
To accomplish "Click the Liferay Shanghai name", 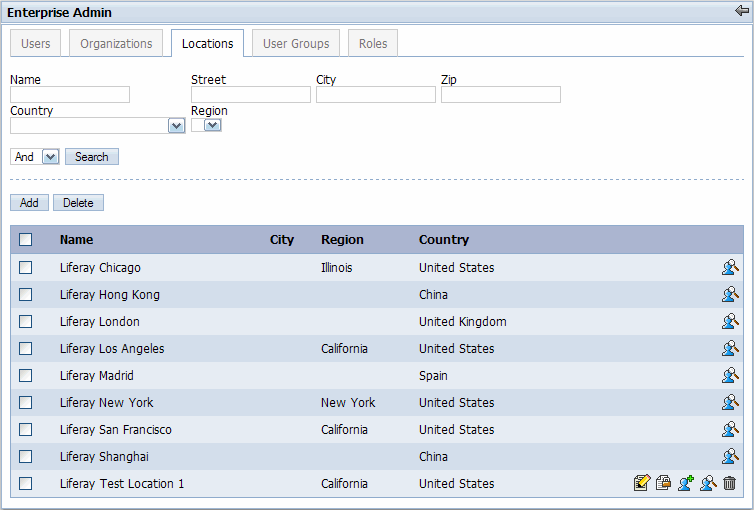I will pos(104,456).
